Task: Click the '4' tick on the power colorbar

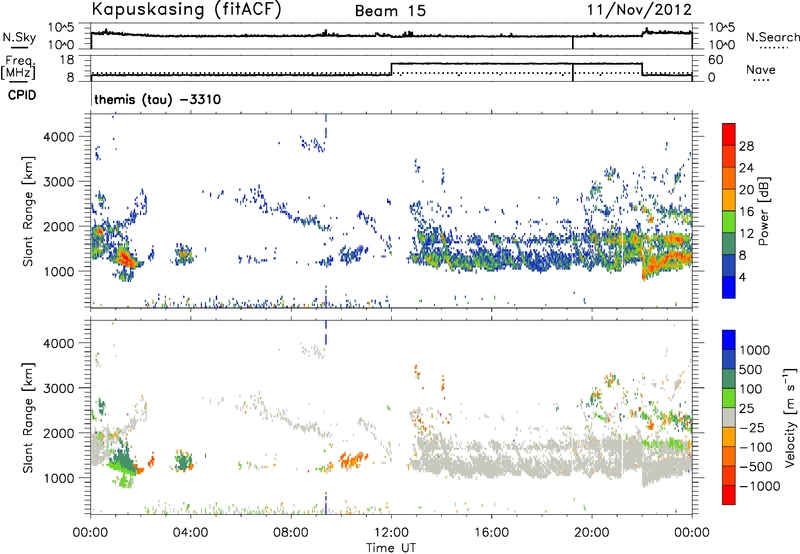Action: [x=743, y=277]
